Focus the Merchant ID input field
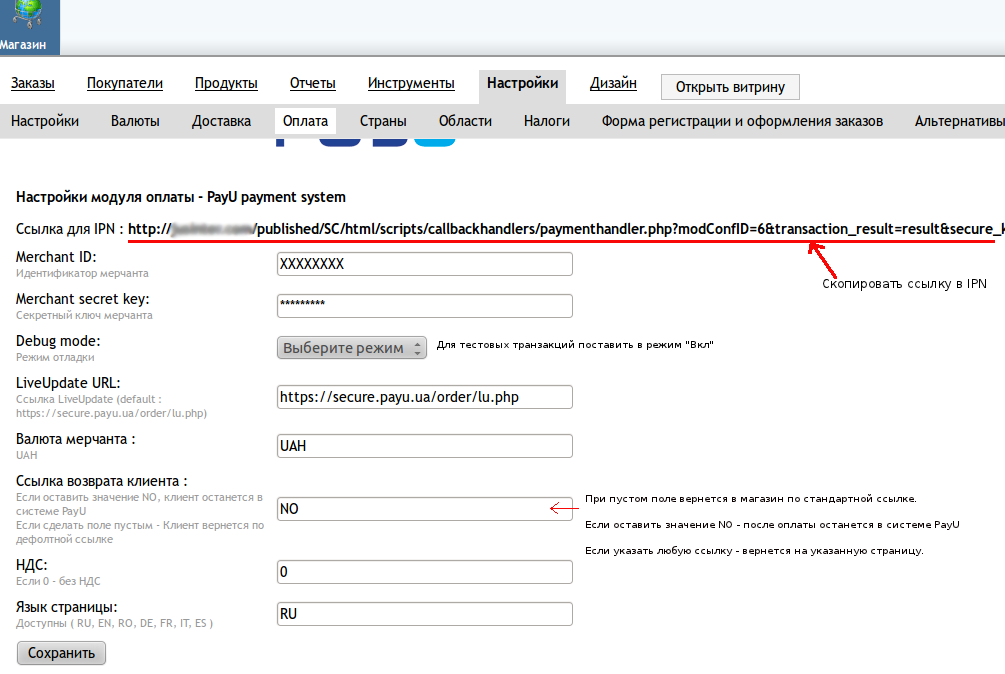The image size is (1005, 674). click(x=424, y=264)
